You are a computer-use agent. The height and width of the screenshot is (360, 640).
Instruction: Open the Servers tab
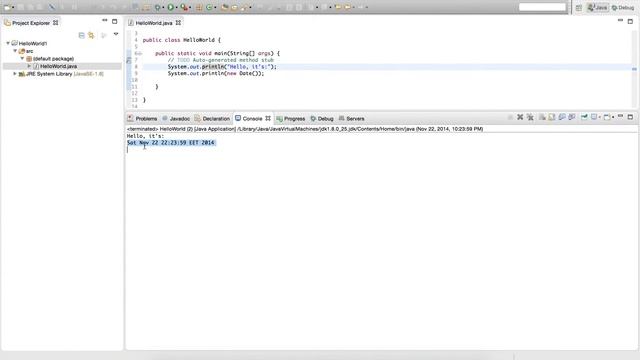(x=351, y=118)
